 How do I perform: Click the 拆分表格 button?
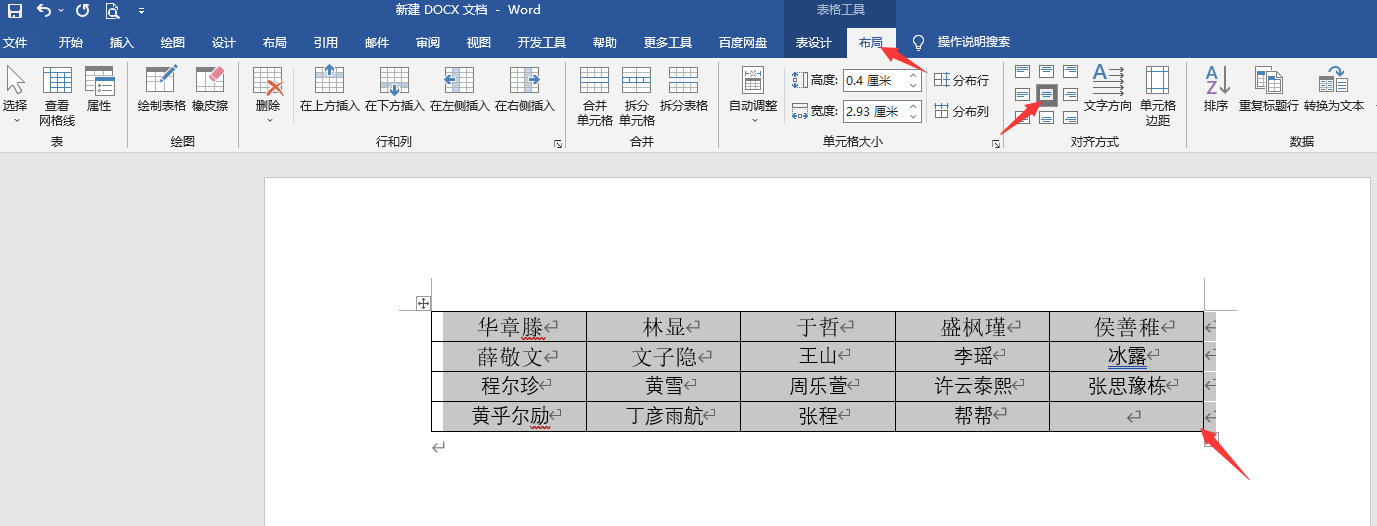683,90
